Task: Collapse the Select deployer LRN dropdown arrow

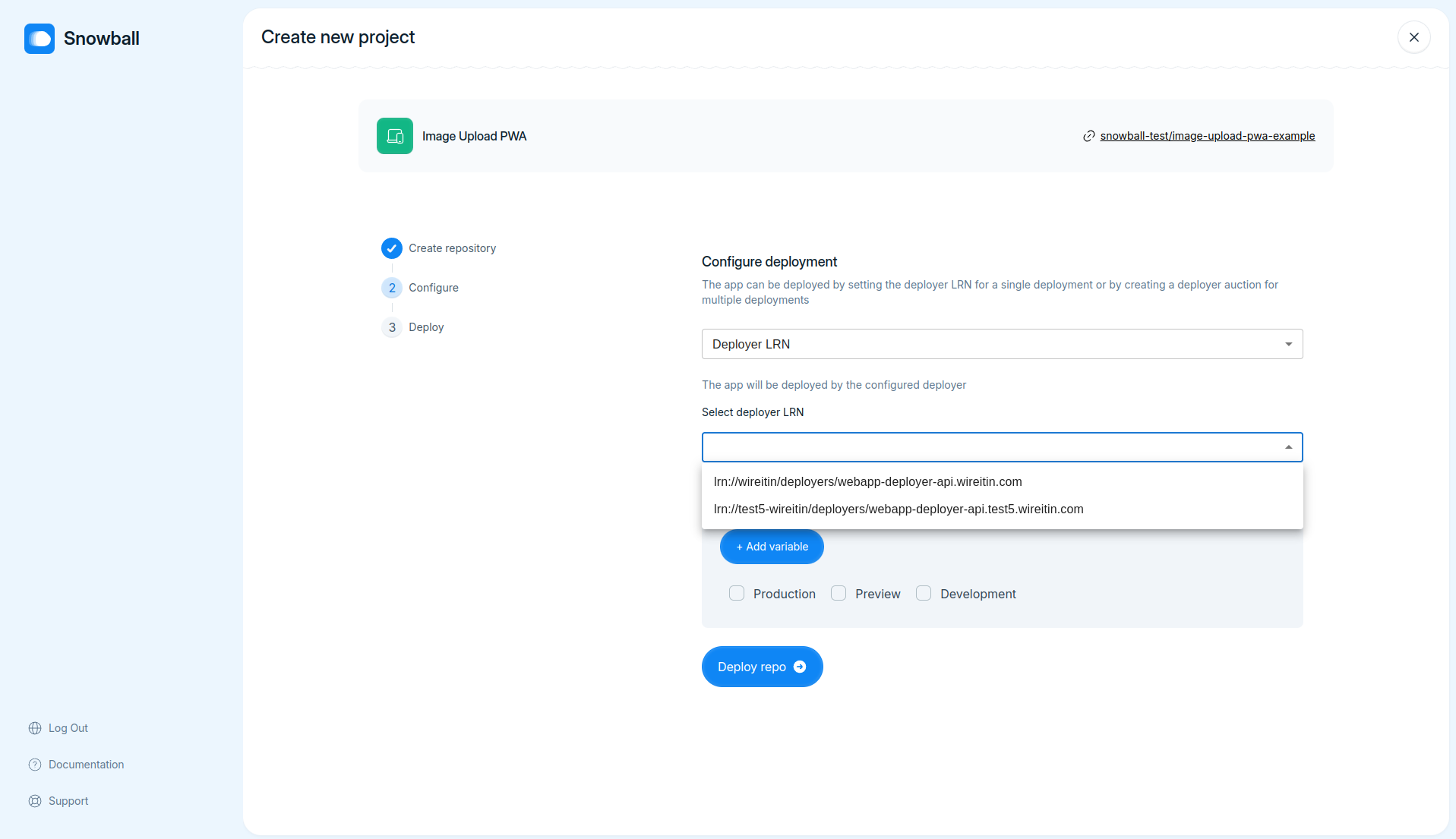Action: (1288, 447)
